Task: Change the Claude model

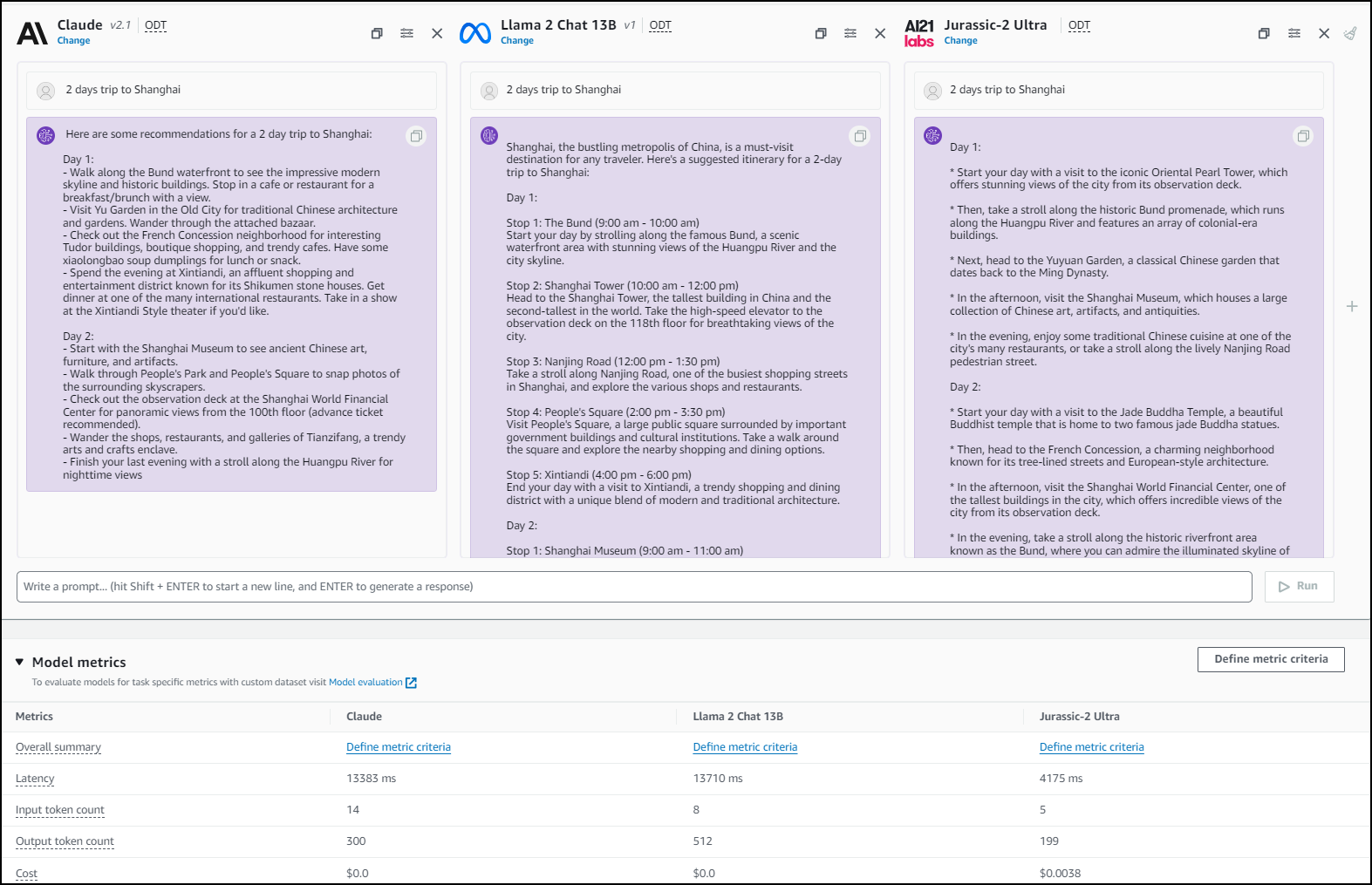Action: point(73,41)
